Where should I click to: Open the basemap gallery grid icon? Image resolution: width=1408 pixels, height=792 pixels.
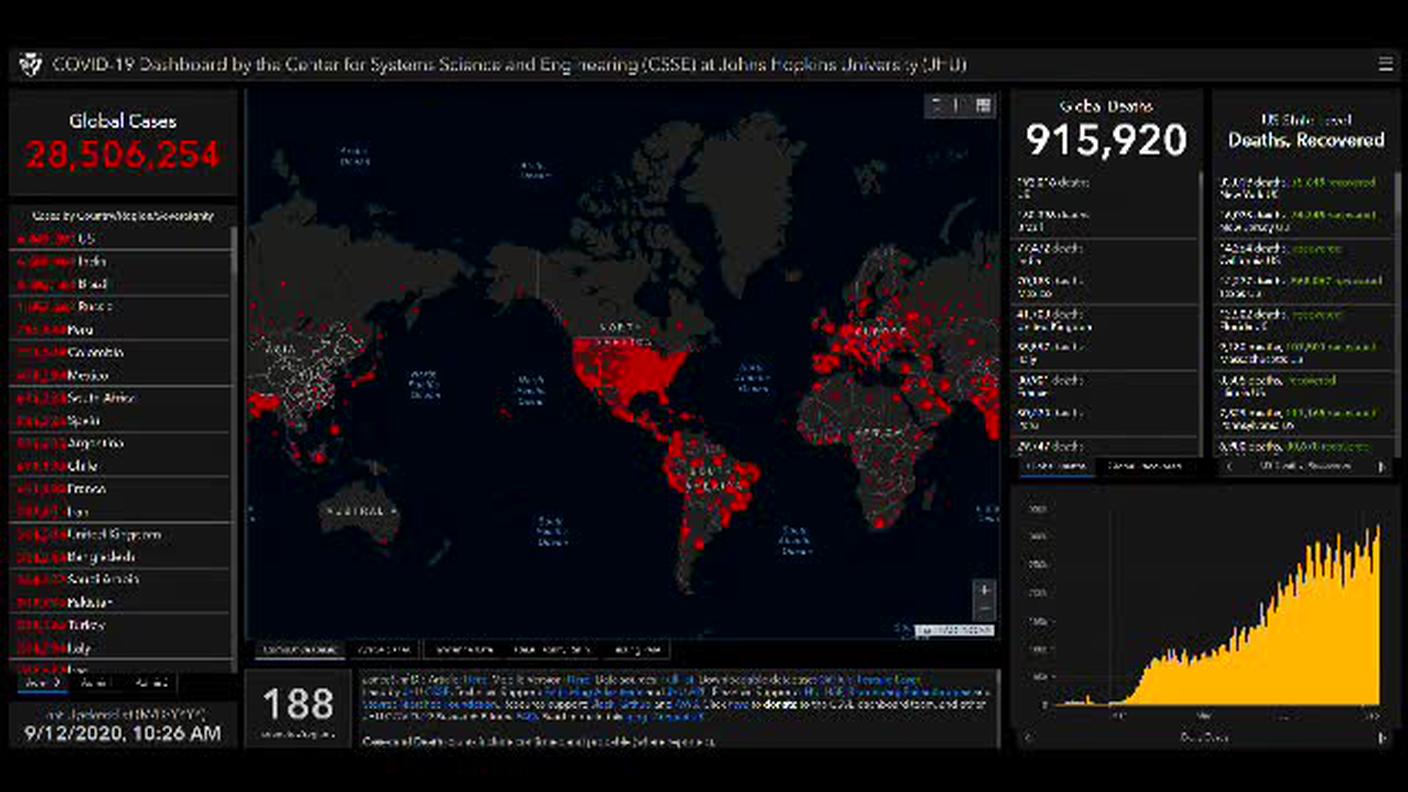[983, 105]
